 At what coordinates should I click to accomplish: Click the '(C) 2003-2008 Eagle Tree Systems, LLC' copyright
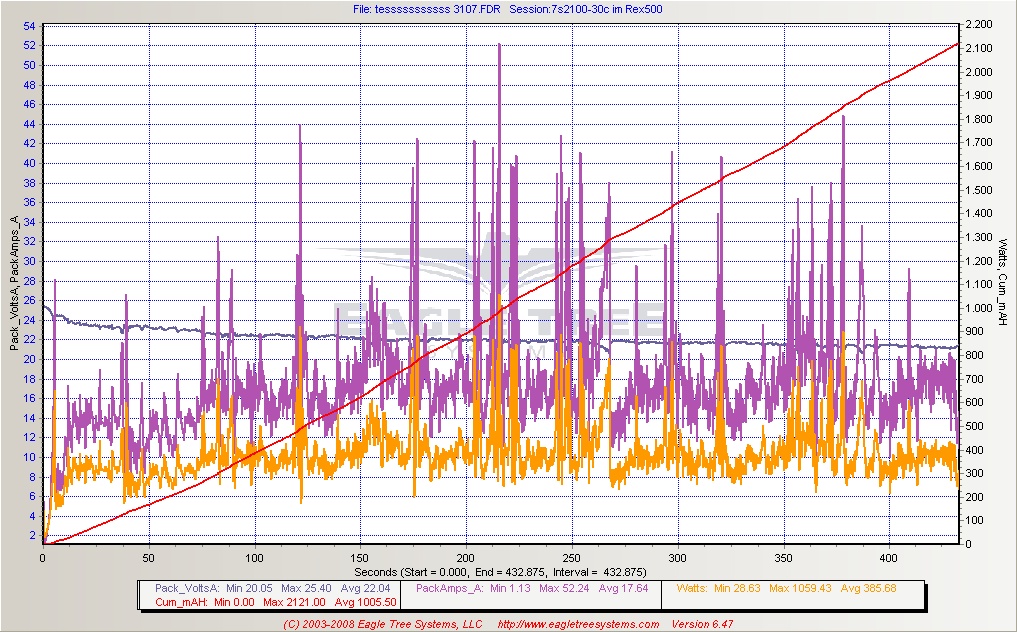coord(383,624)
